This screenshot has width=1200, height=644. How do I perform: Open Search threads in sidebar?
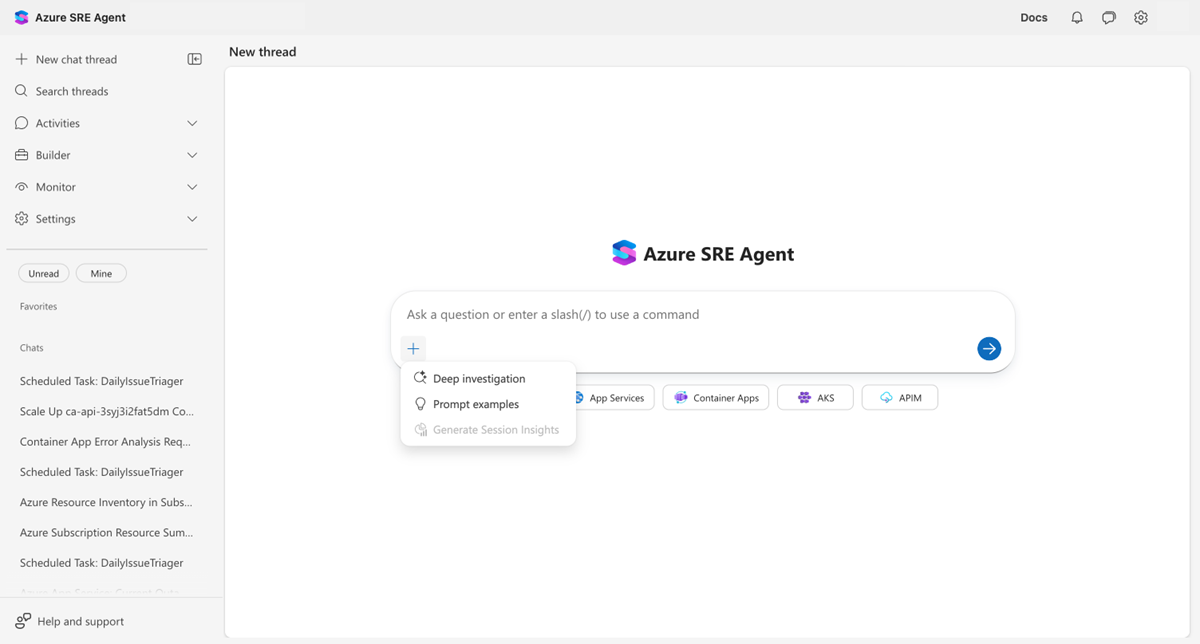click(107, 91)
